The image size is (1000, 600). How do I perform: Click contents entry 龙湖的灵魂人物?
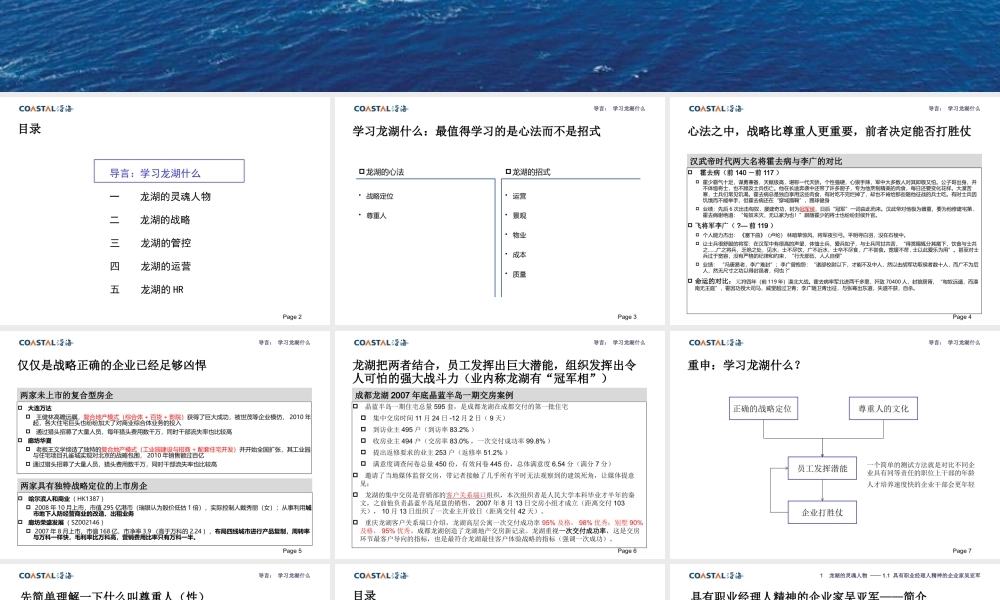point(175,196)
